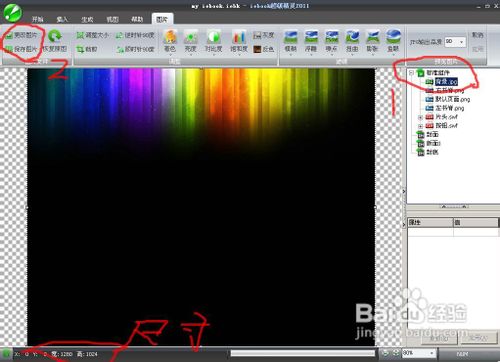Apply the 灰度 grayscale effect

(x=264, y=35)
